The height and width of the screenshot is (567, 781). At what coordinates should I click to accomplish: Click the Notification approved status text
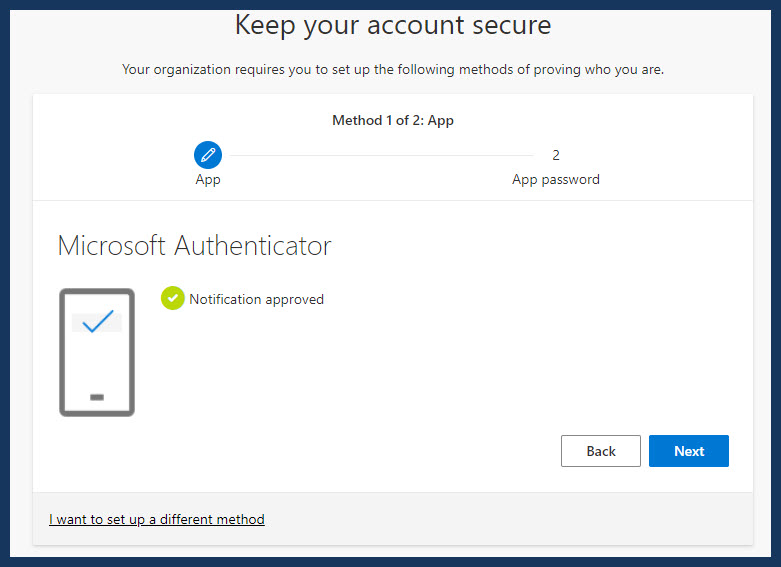pyautogui.click(x=257, y=299)
